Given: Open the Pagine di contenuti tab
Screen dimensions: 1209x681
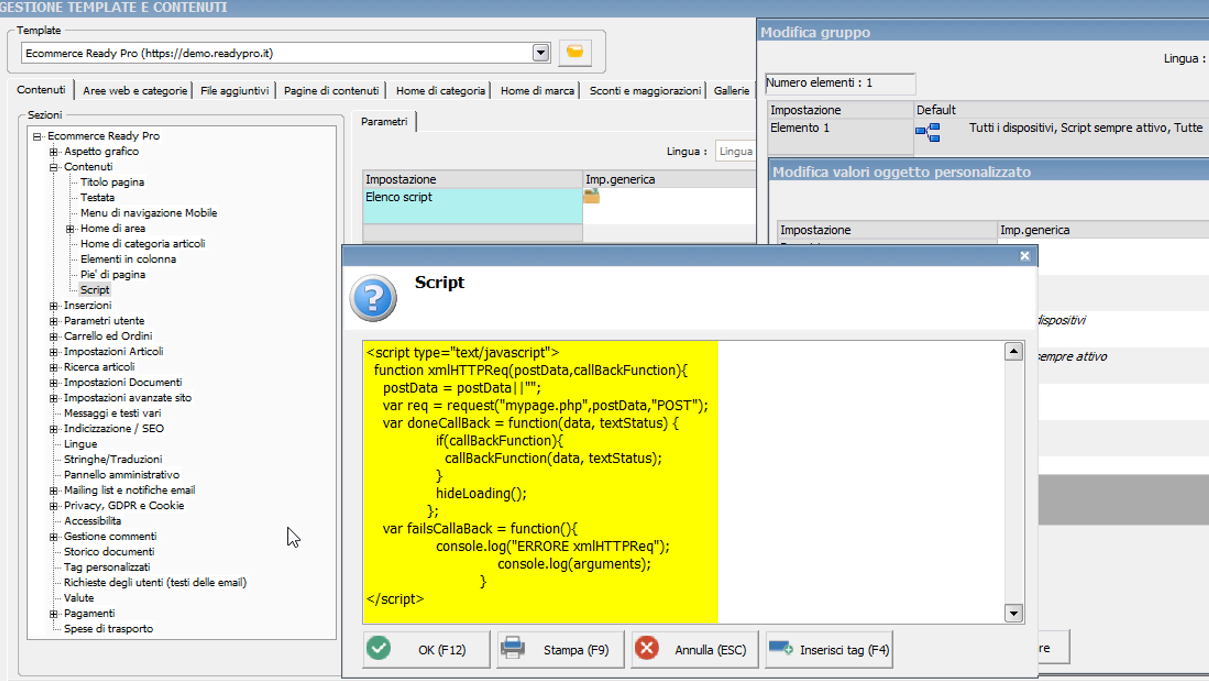Looking at the screenshot, I should coord(331,91).
